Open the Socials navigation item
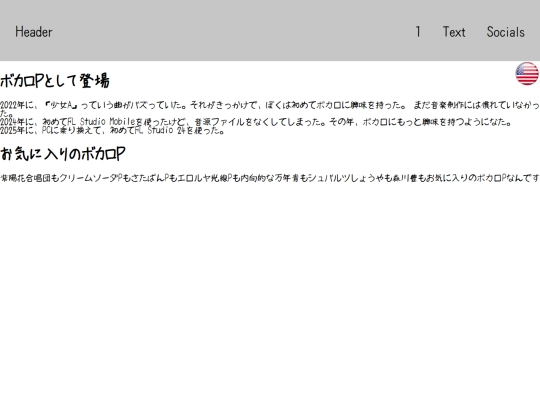540x405 pixels. (506, 32)
